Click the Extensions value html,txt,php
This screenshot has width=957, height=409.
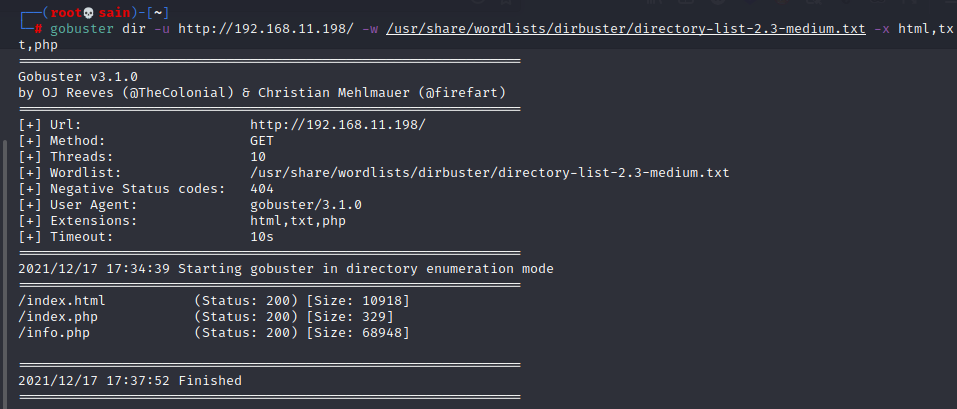[298, 220]
